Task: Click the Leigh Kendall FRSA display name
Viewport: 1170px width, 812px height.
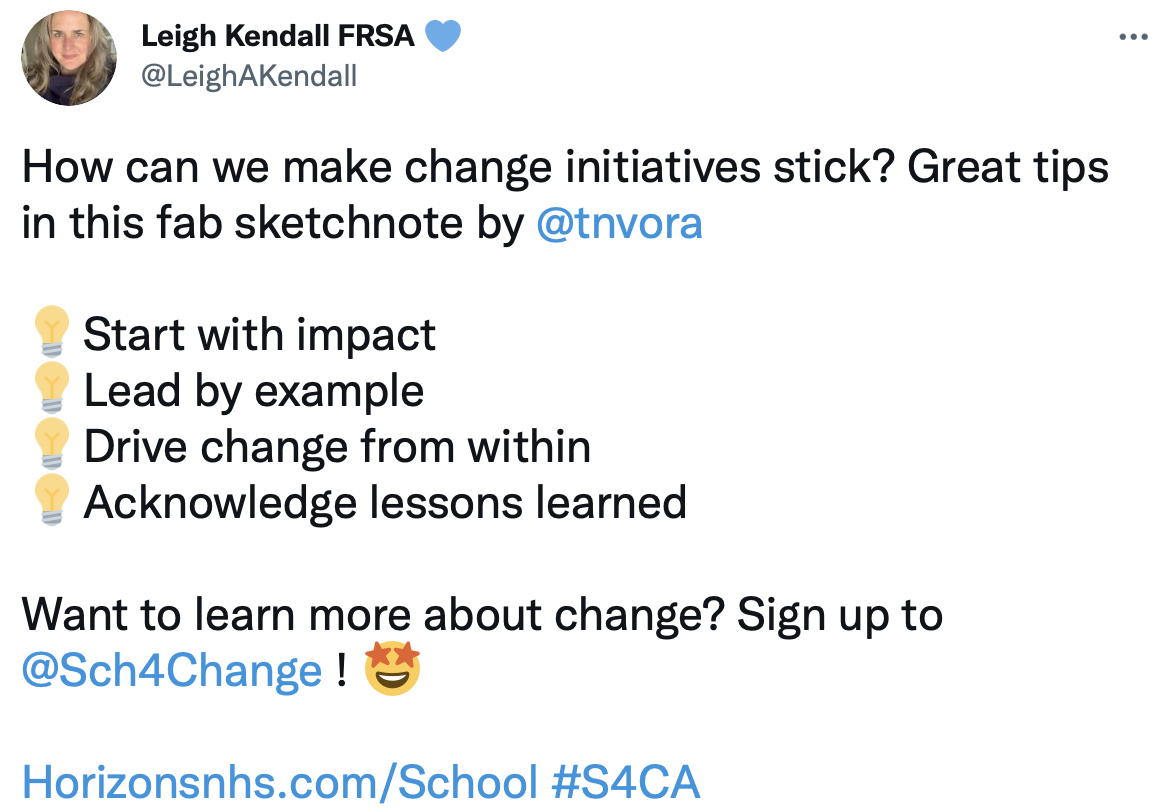Action: click(278, 35)
